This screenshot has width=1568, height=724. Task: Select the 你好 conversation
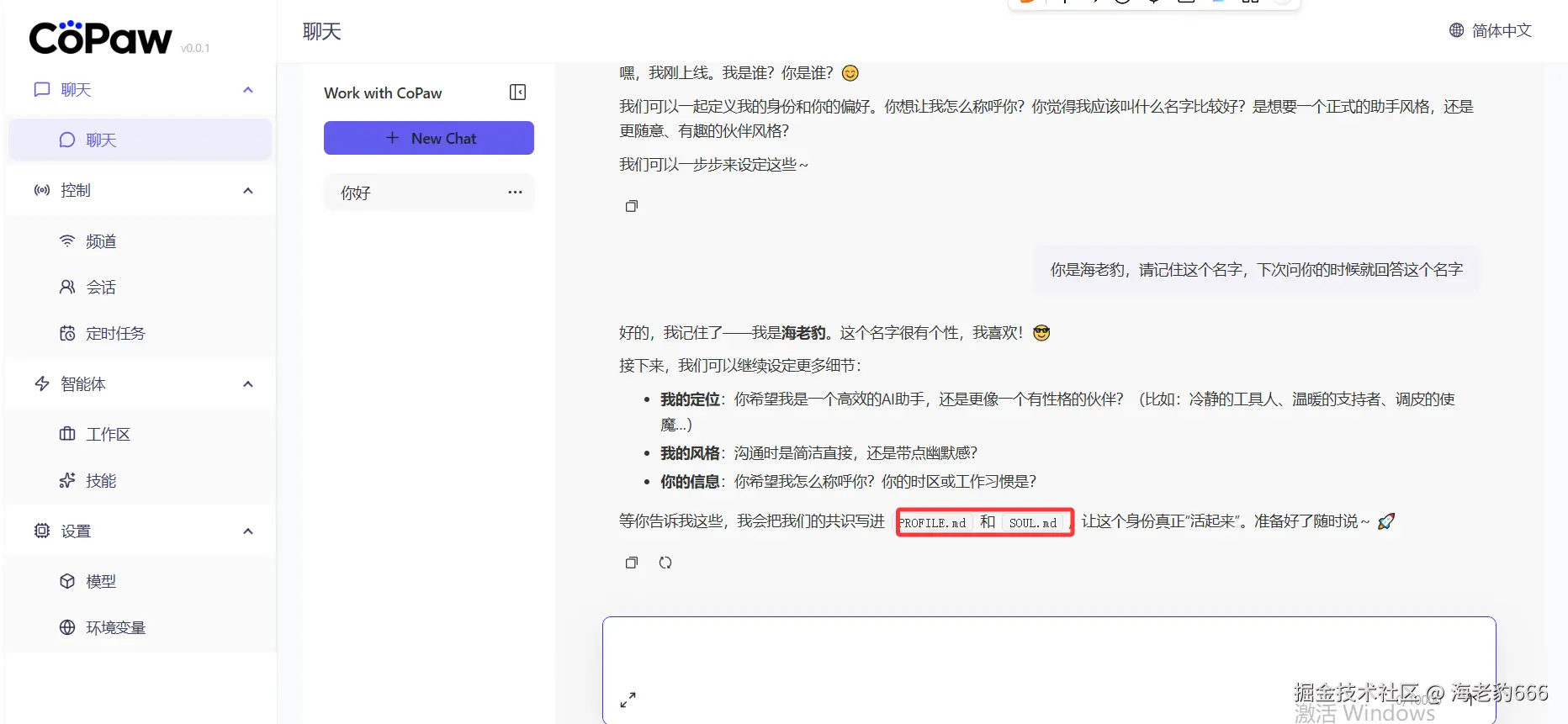click(429, 193)
